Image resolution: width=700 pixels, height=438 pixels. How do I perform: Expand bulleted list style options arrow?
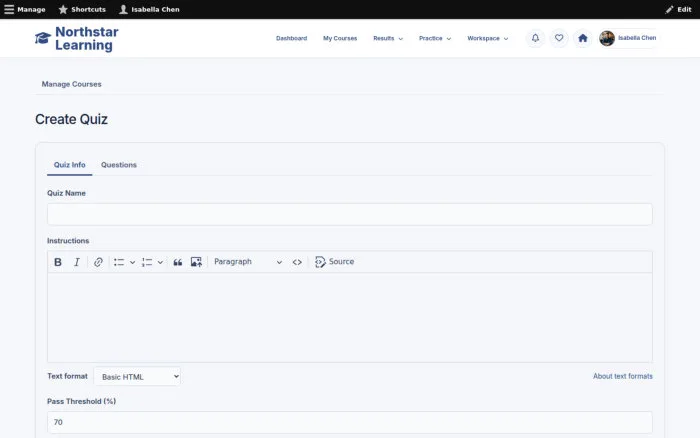132,262
